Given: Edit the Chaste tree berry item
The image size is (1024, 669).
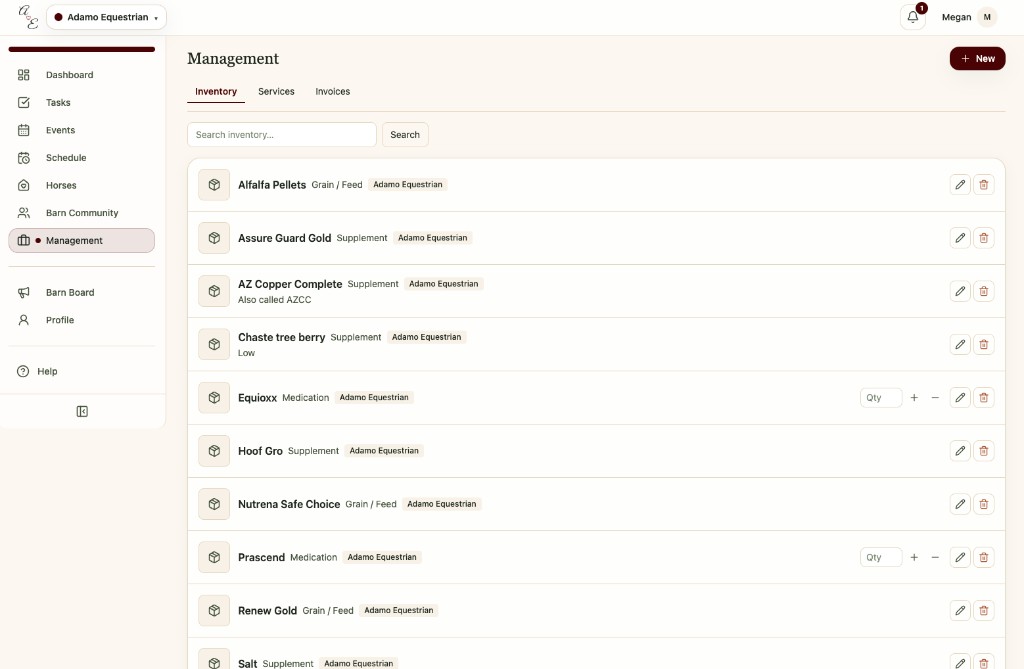Looking at the screenshot, I should pyautogui.click(x=959, y=344).
